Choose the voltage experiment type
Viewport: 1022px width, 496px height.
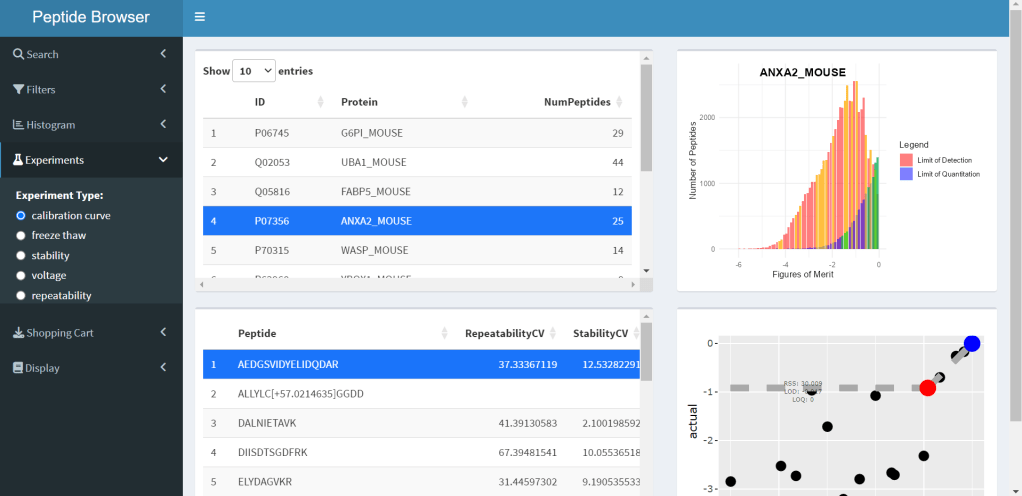[x=21, y=275]
